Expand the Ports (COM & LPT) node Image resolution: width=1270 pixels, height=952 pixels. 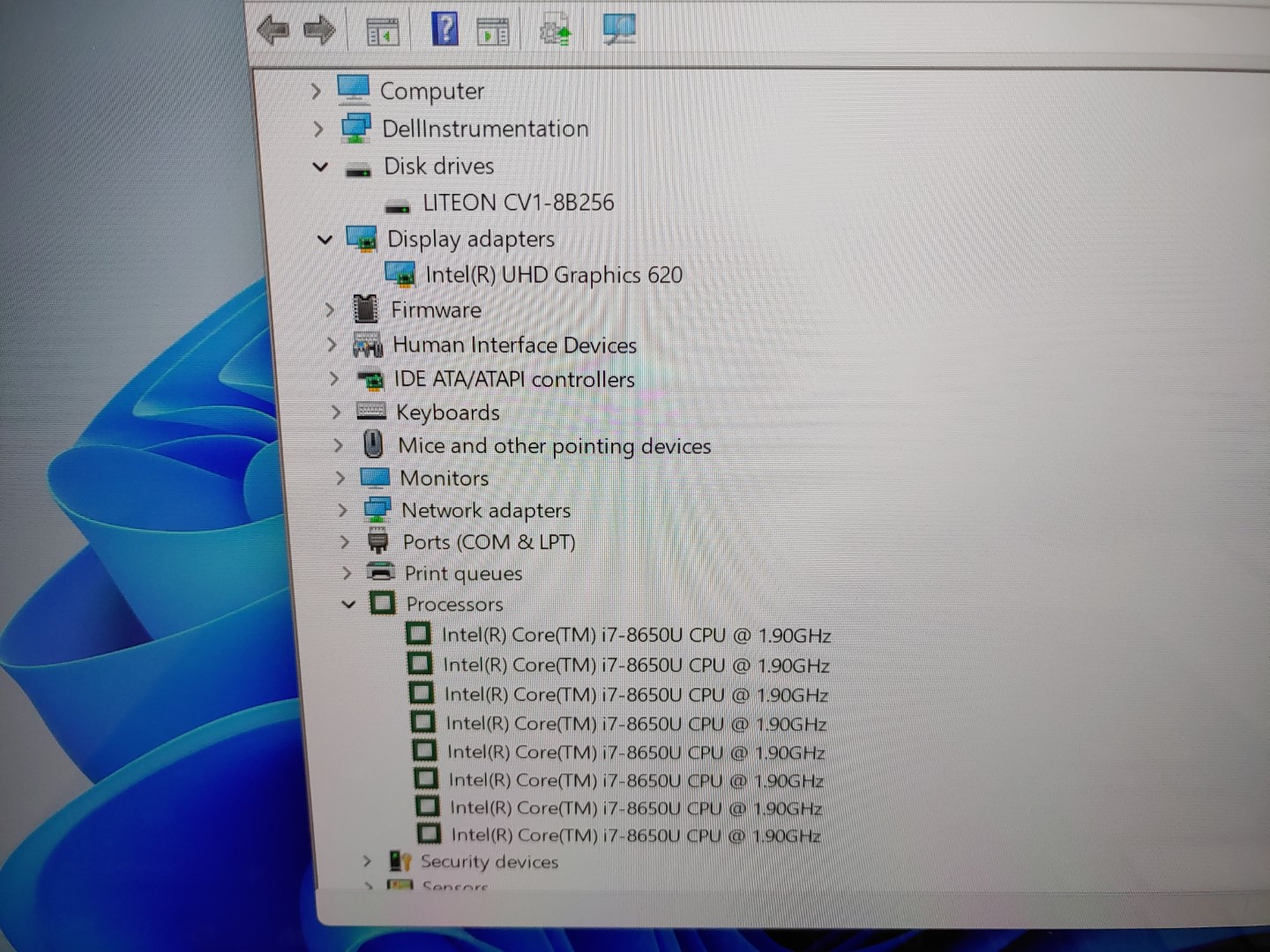coord(345,541)
